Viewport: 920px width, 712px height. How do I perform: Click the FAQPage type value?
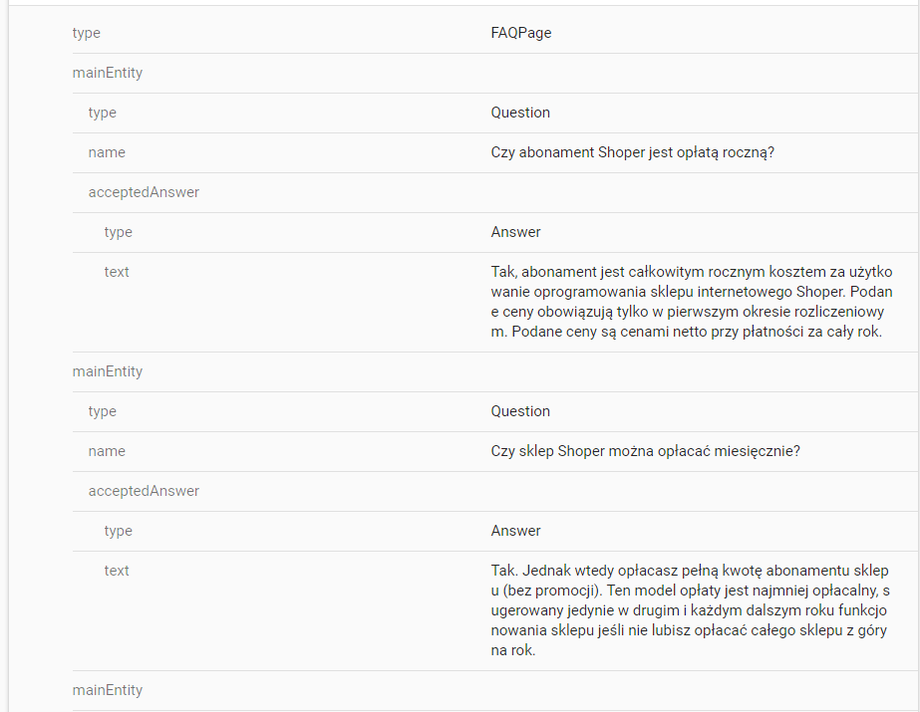tap(521, 33)
